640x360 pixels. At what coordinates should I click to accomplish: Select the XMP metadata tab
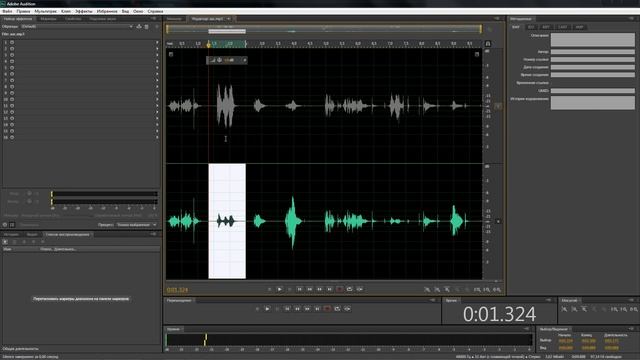[x=579, y=27]
